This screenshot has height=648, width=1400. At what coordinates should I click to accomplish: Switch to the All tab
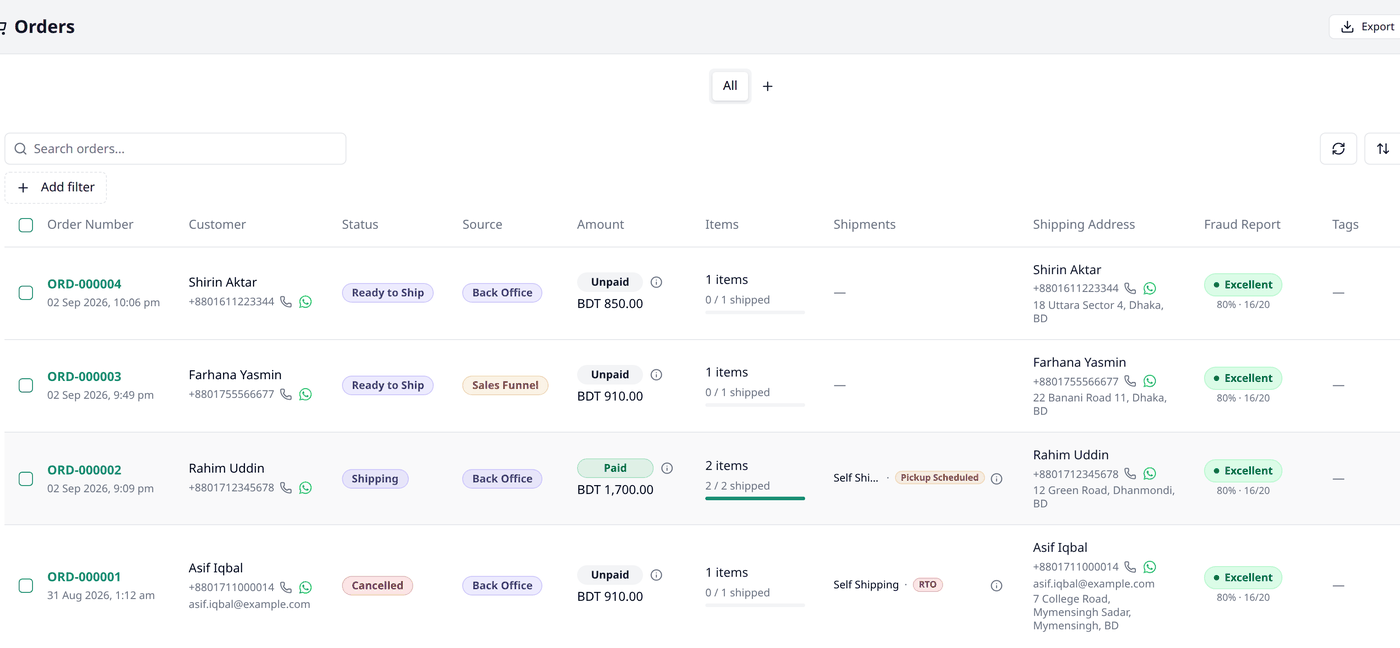pyautogui.click(x=730, y=86)
